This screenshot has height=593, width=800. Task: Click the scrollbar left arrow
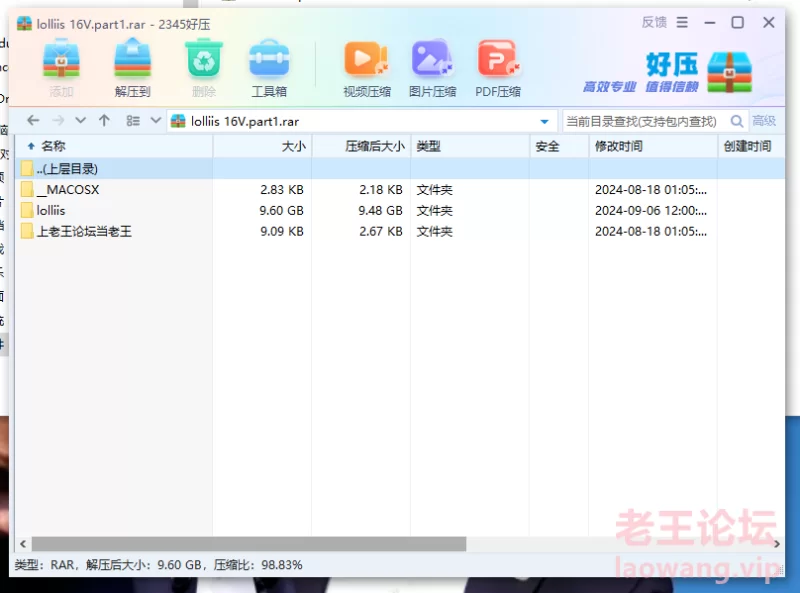coord(23,544)
